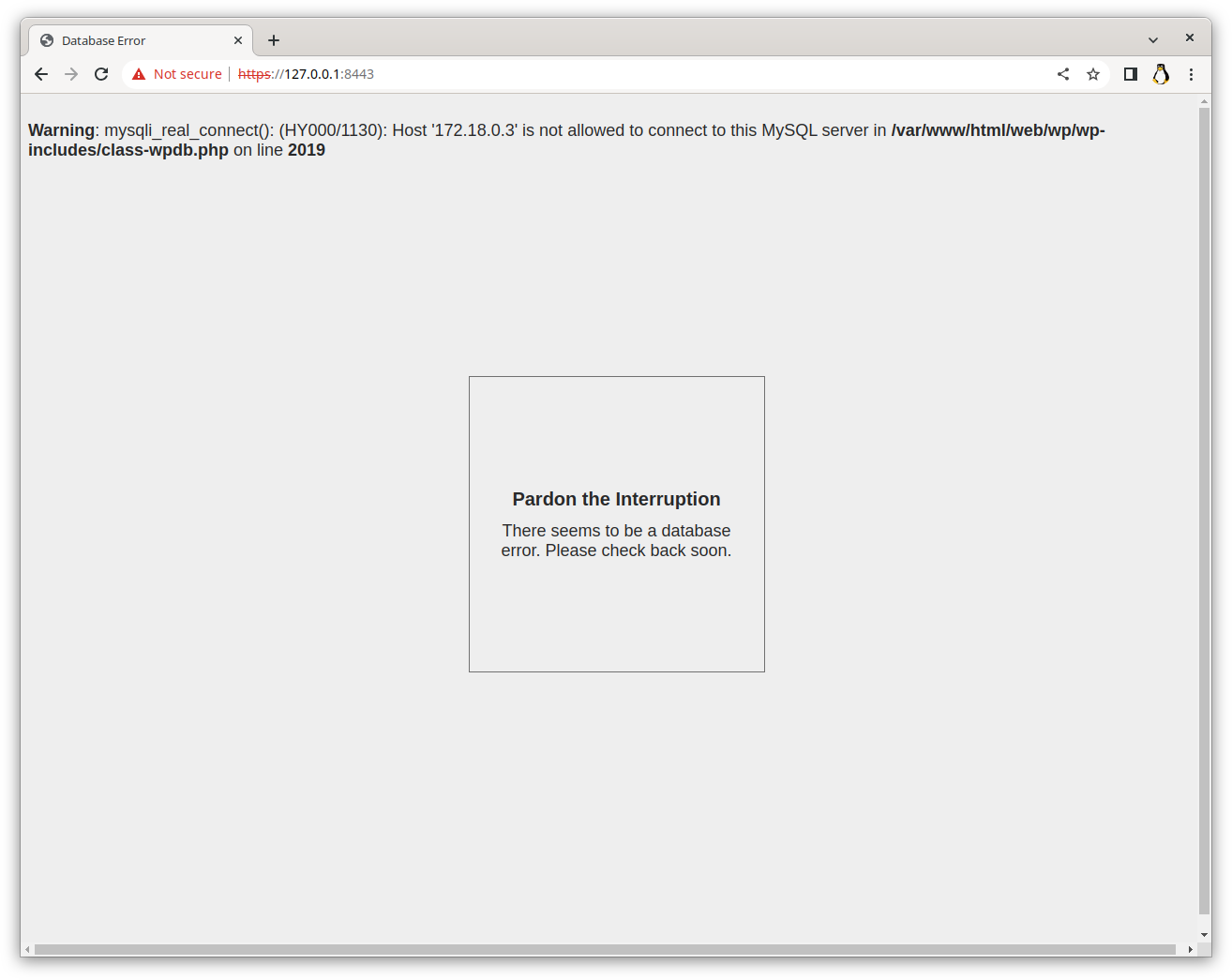The width and height of the screenshot is (1232, 980).
Task: Click the vertical scrollbar thumb
Action: click(1204, 511)
